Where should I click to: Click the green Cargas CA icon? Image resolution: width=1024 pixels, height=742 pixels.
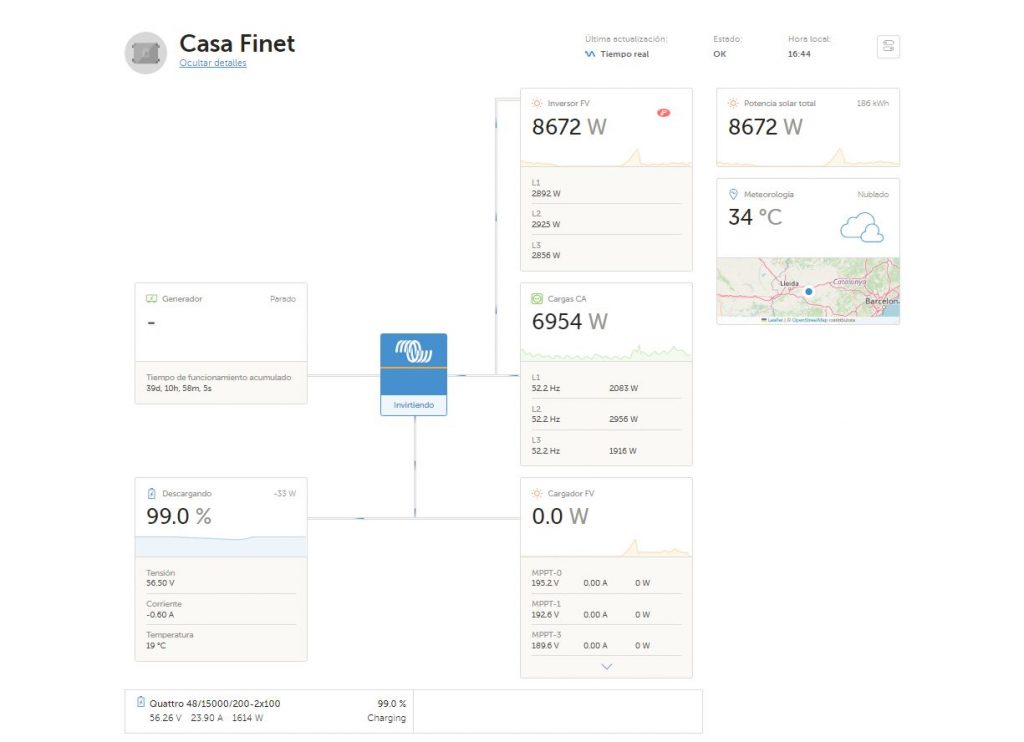pos(537,298)
